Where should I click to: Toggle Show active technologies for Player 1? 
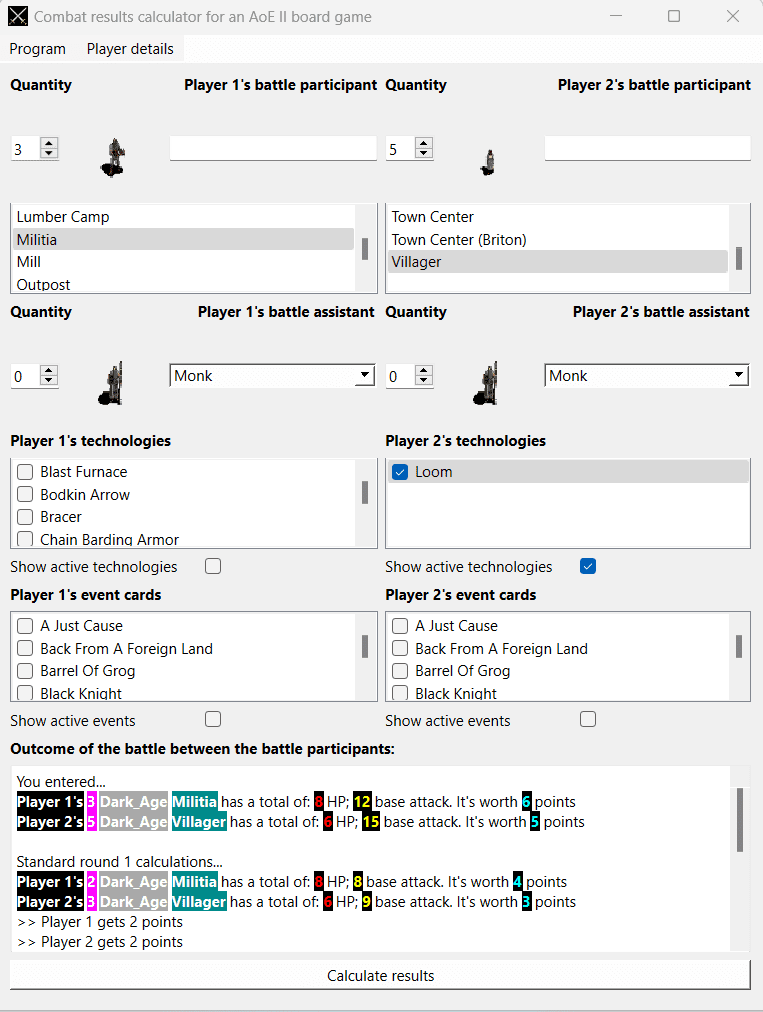click(x=212, y=566)
